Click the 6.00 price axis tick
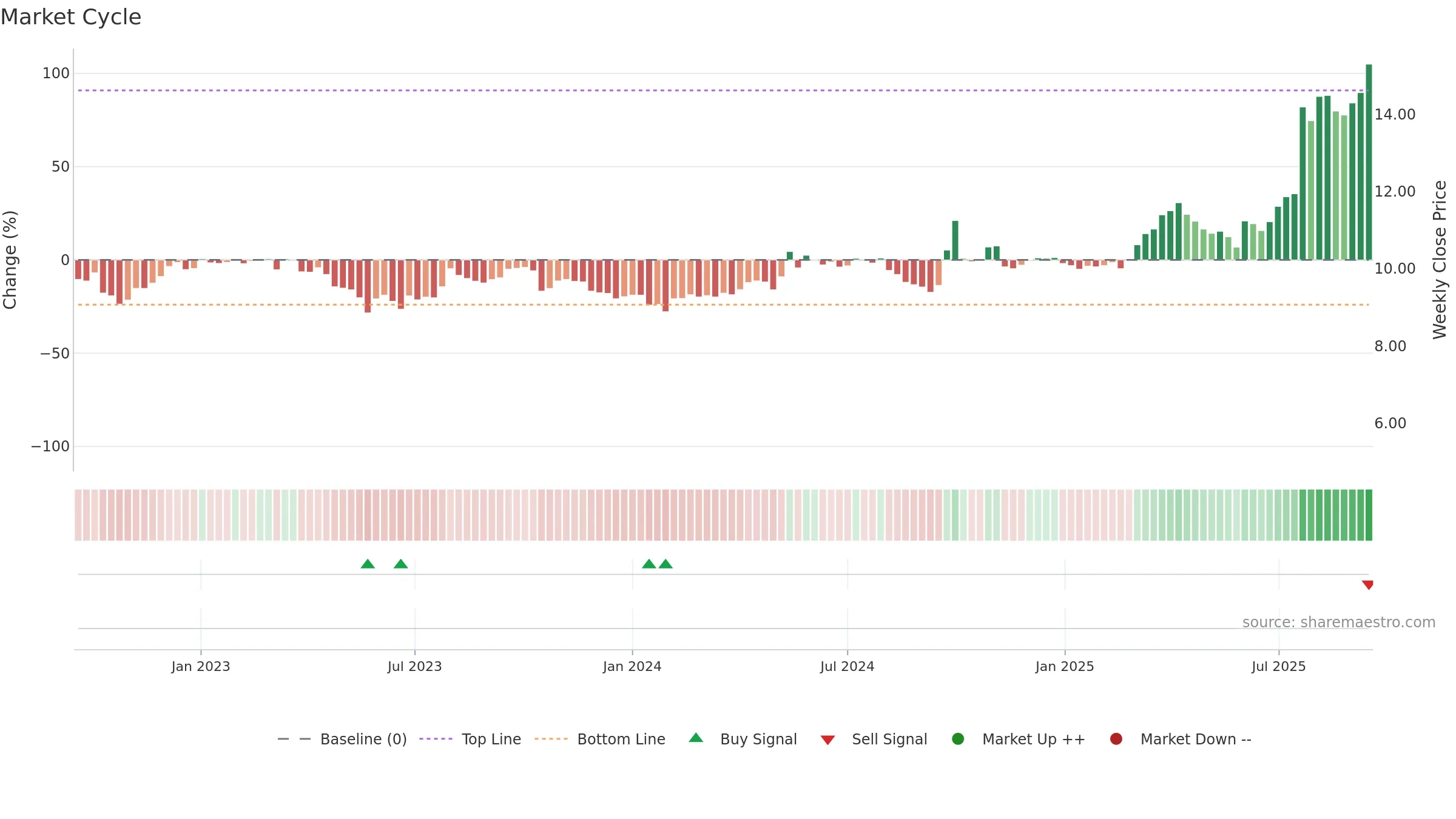The image size is (1456, 819). (1390, 423)
